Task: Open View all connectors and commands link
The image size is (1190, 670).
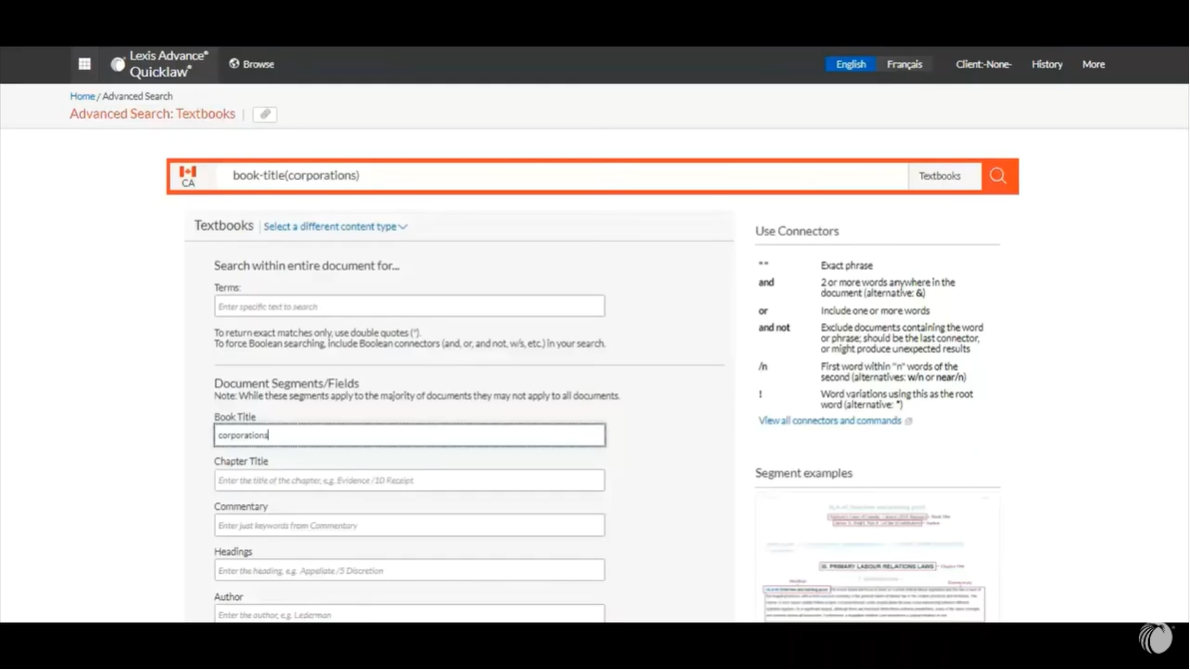Action: 829,421
